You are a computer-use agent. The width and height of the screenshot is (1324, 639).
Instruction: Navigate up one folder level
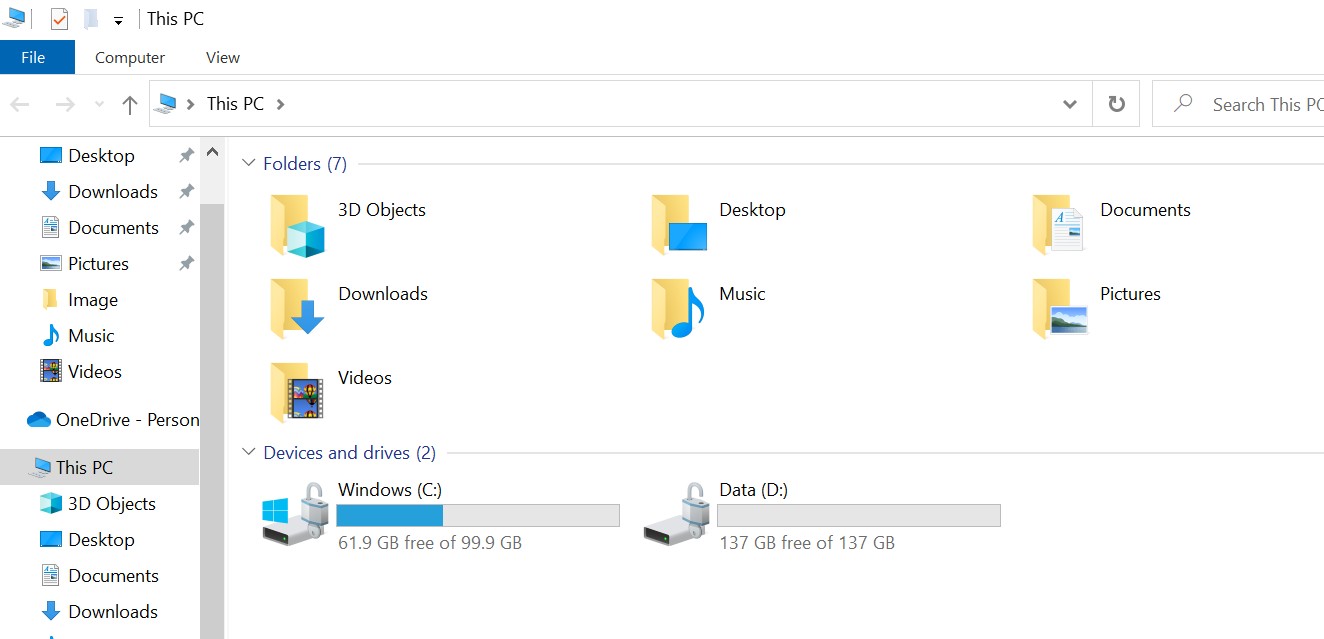[x=130, y=103]
